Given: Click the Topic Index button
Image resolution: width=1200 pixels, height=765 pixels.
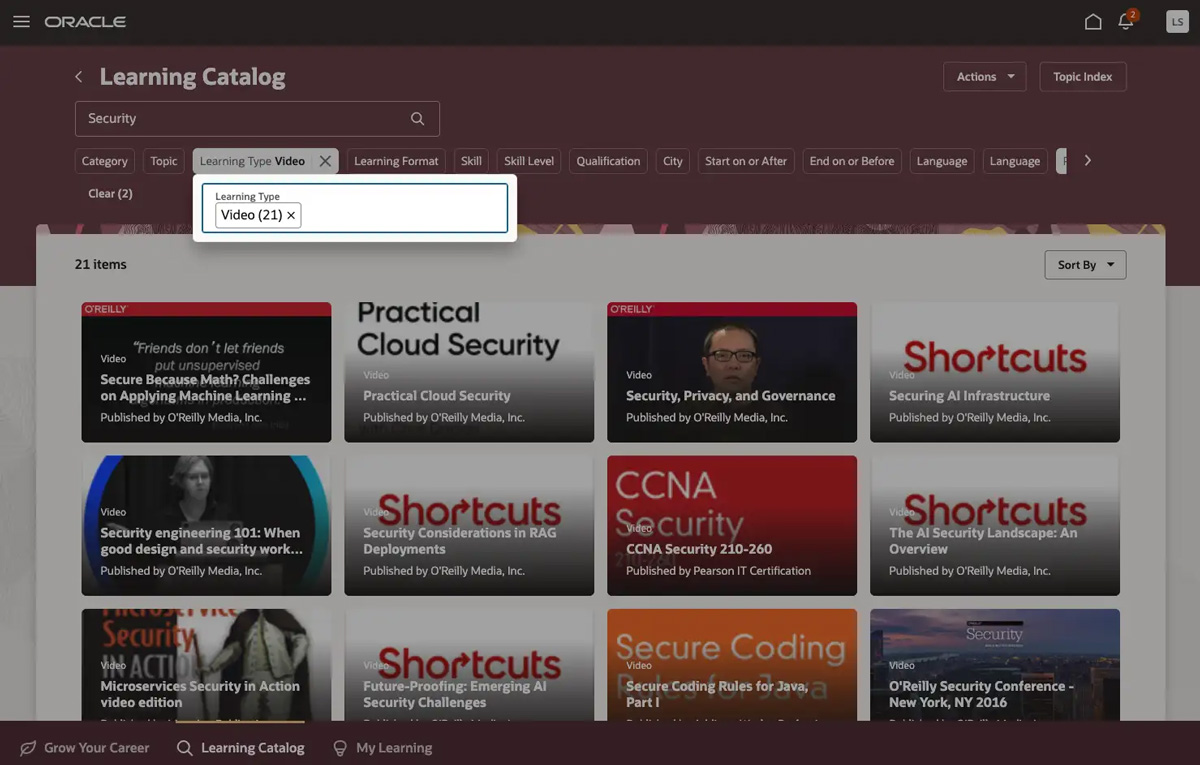Looking at the screenshot, I should (1082, 77).
